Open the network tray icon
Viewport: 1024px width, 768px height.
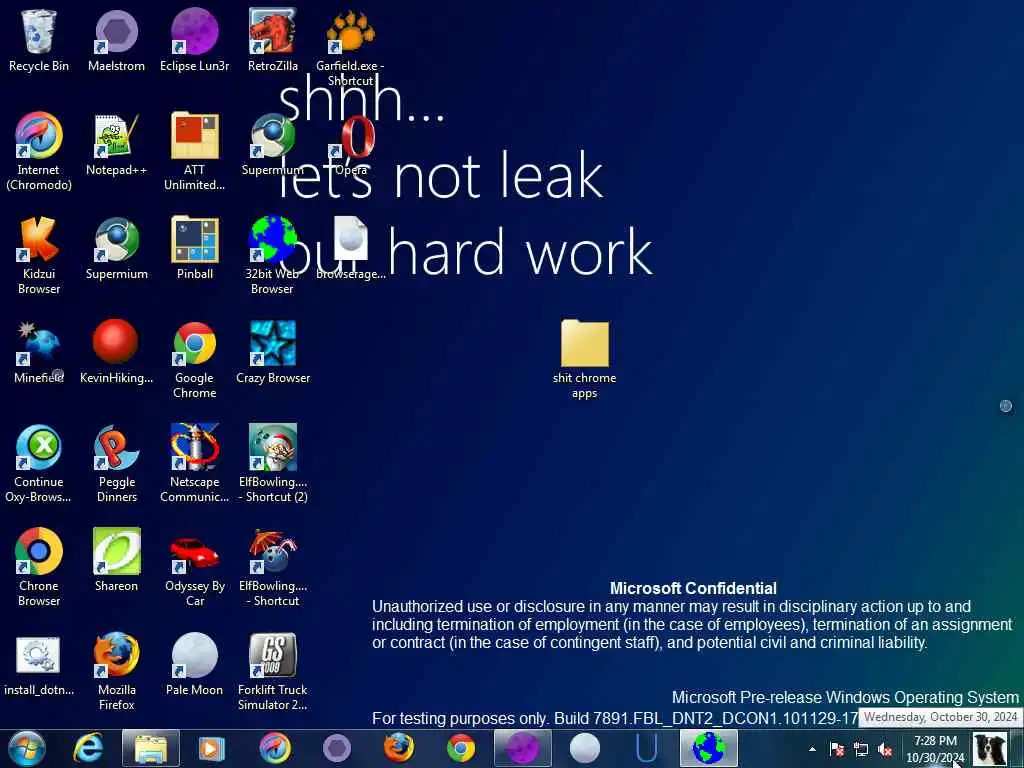coord(861,749)
